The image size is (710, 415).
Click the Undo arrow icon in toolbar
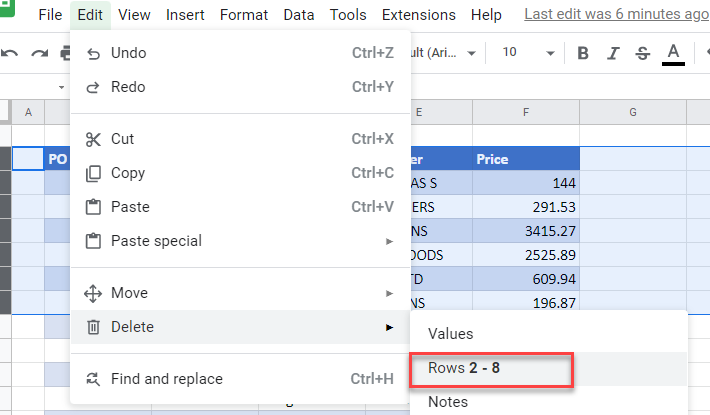tap(10, 53)
